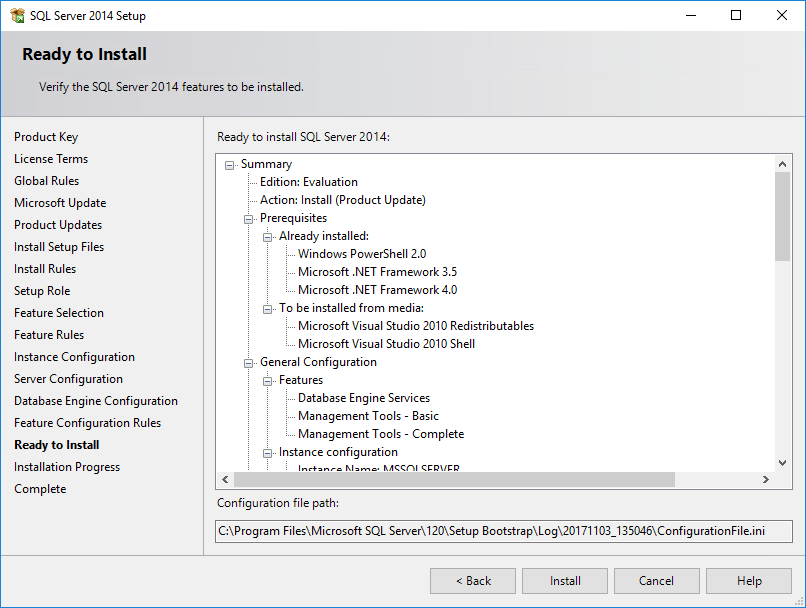Collapse the Features tree node

tap(267, 381)
